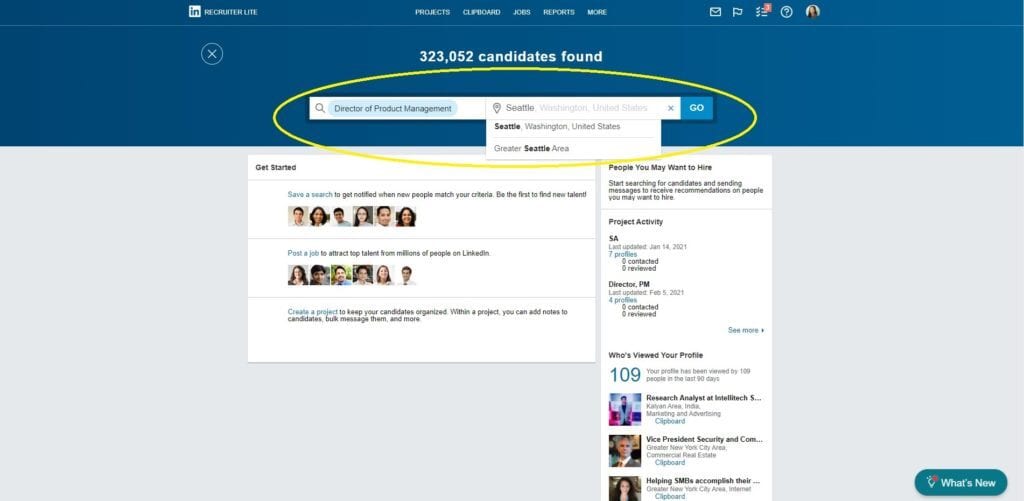Click the 109 profile views count
This screenshot has width=1024, height=501.
[x=625, y=375]
